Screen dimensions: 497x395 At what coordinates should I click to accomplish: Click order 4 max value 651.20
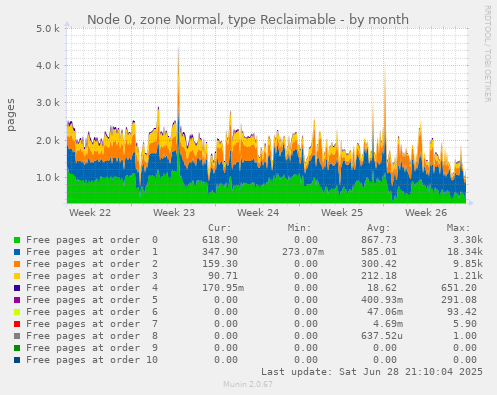[459, 288]
